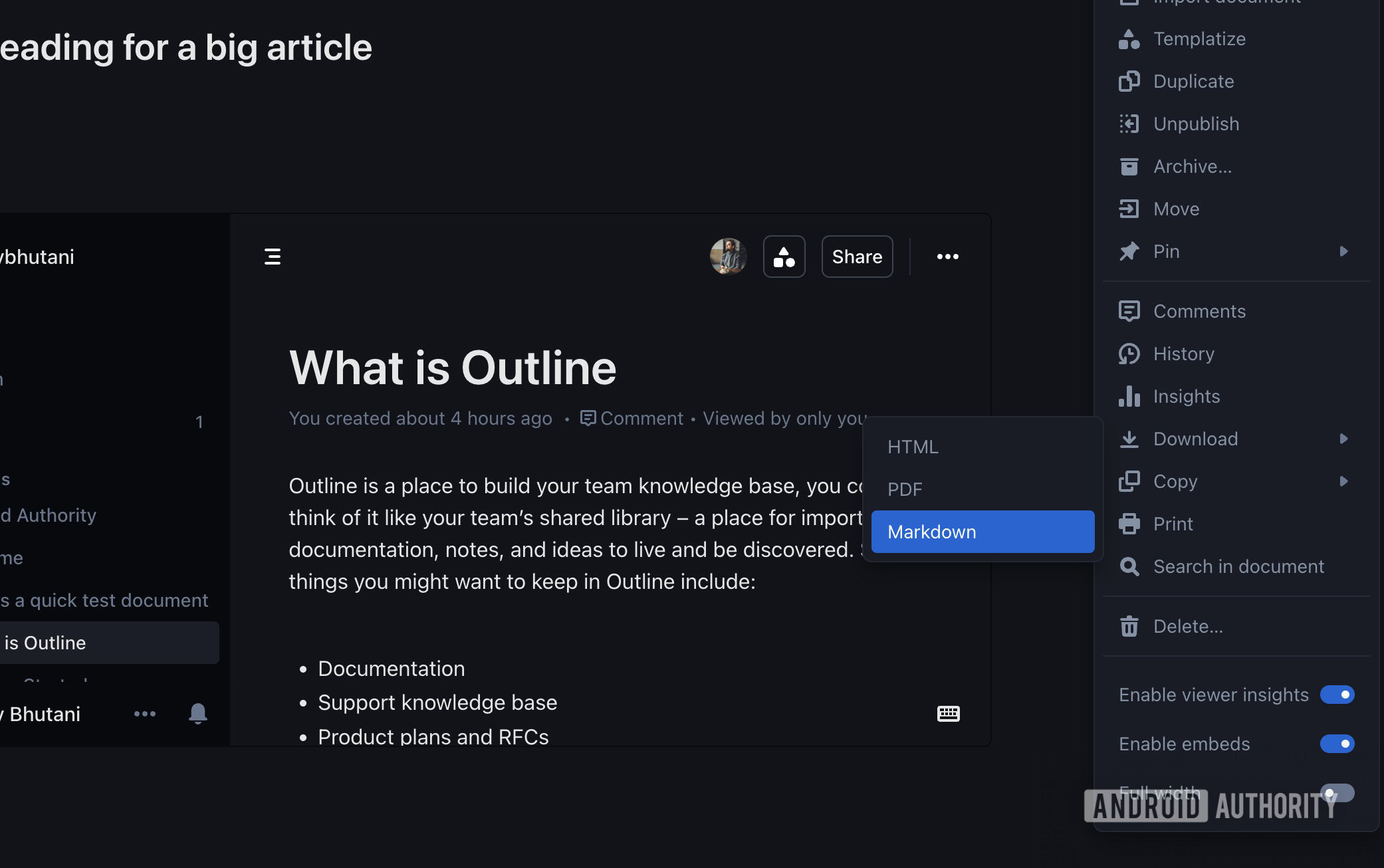
Task: Click the notifications bell icon
Action: pyautogui.click(x=197, y=714)
